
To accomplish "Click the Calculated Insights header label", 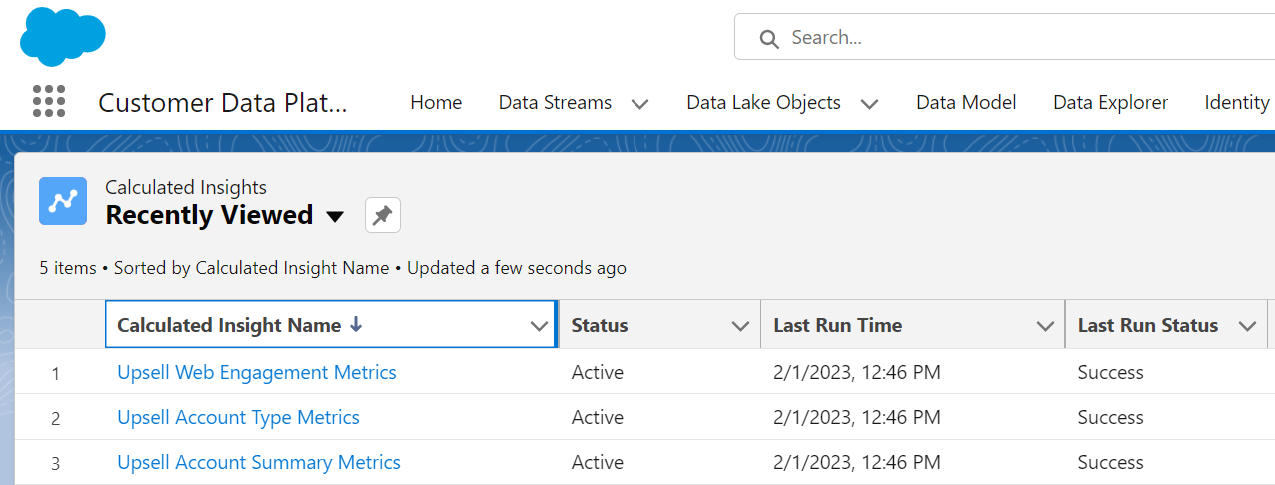I will coord(186,187).
